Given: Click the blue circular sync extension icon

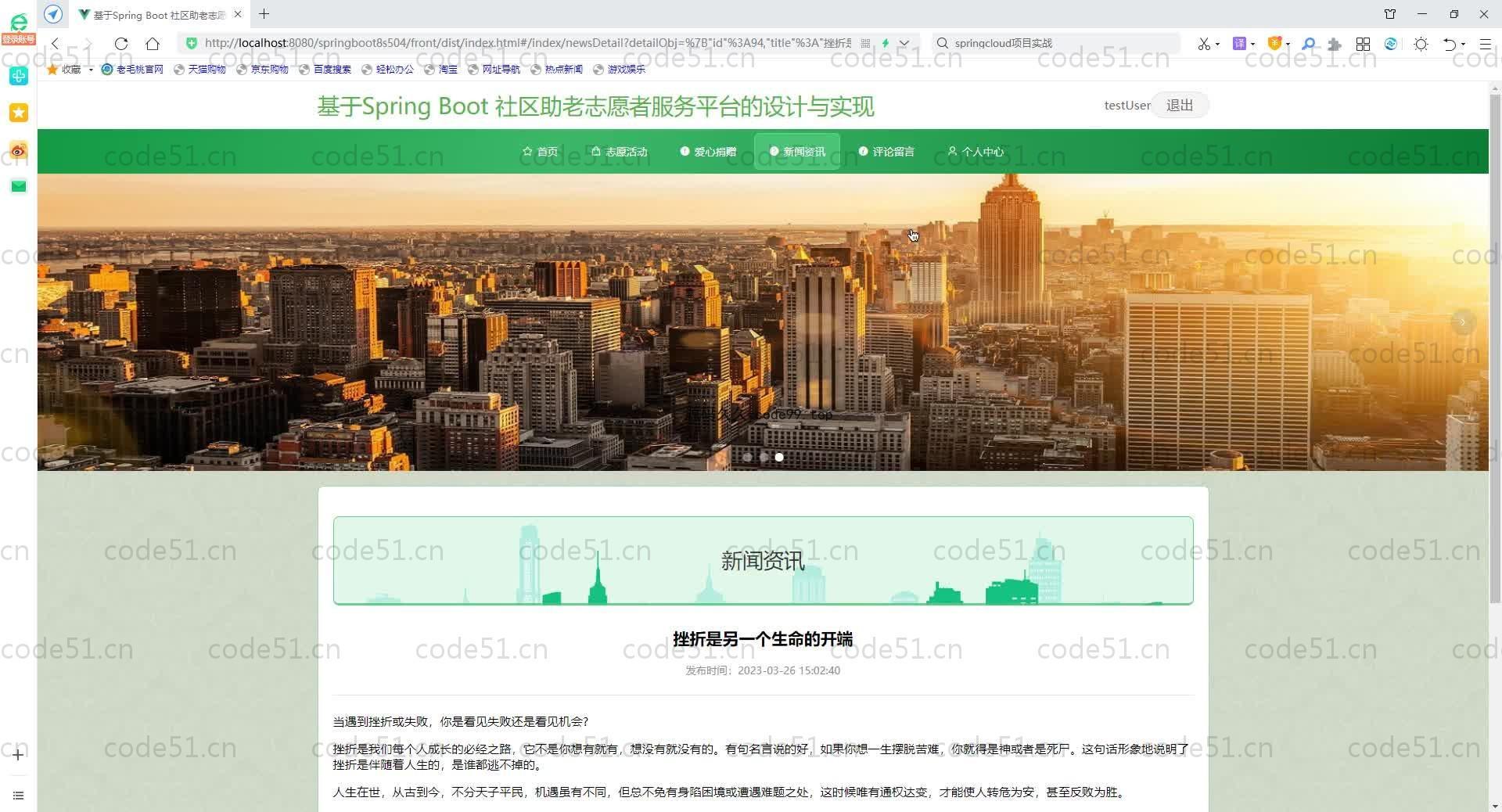Looking at the screenshot, I should [1391, 44].
